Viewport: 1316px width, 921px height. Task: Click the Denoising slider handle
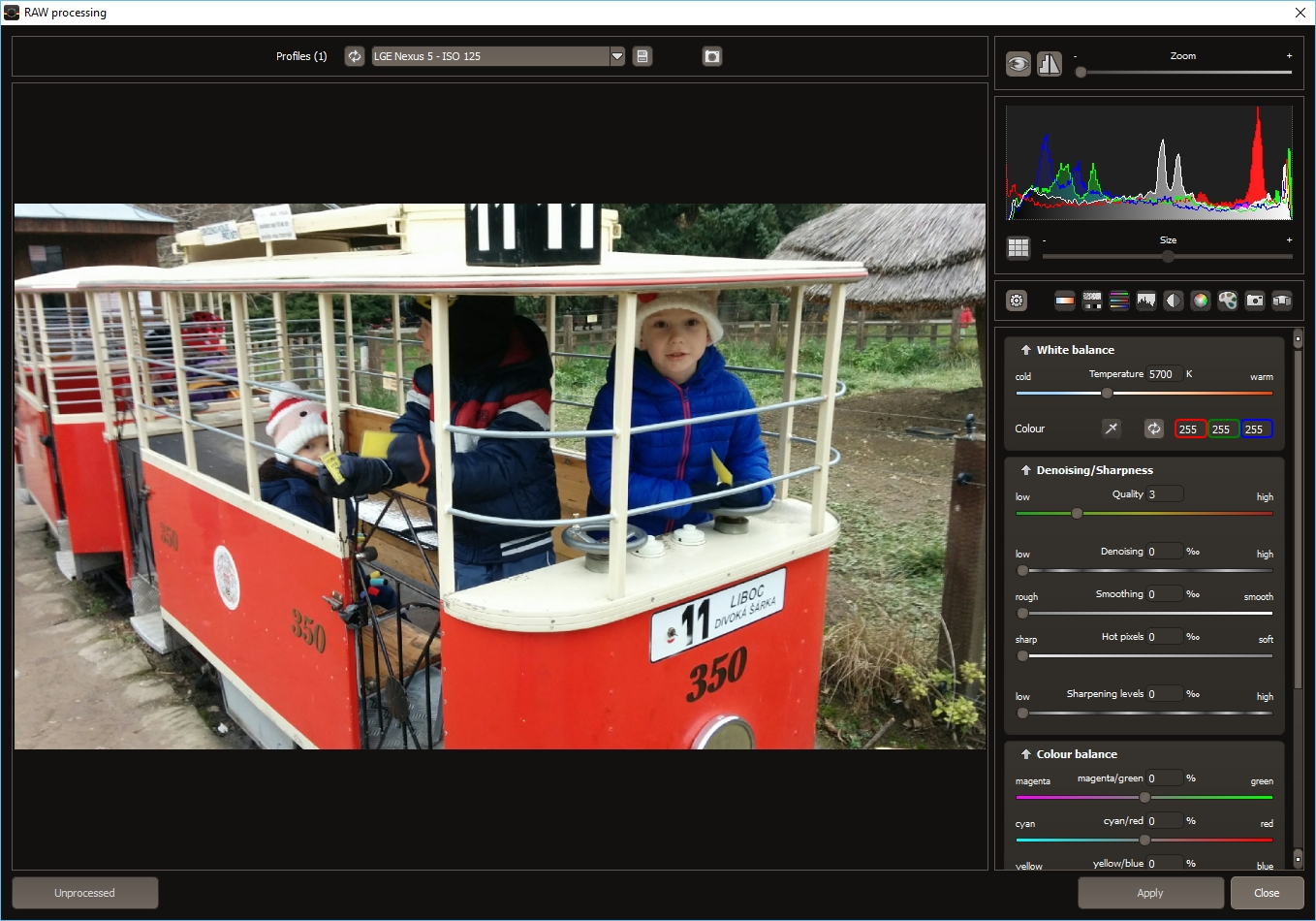[1022, 570]
